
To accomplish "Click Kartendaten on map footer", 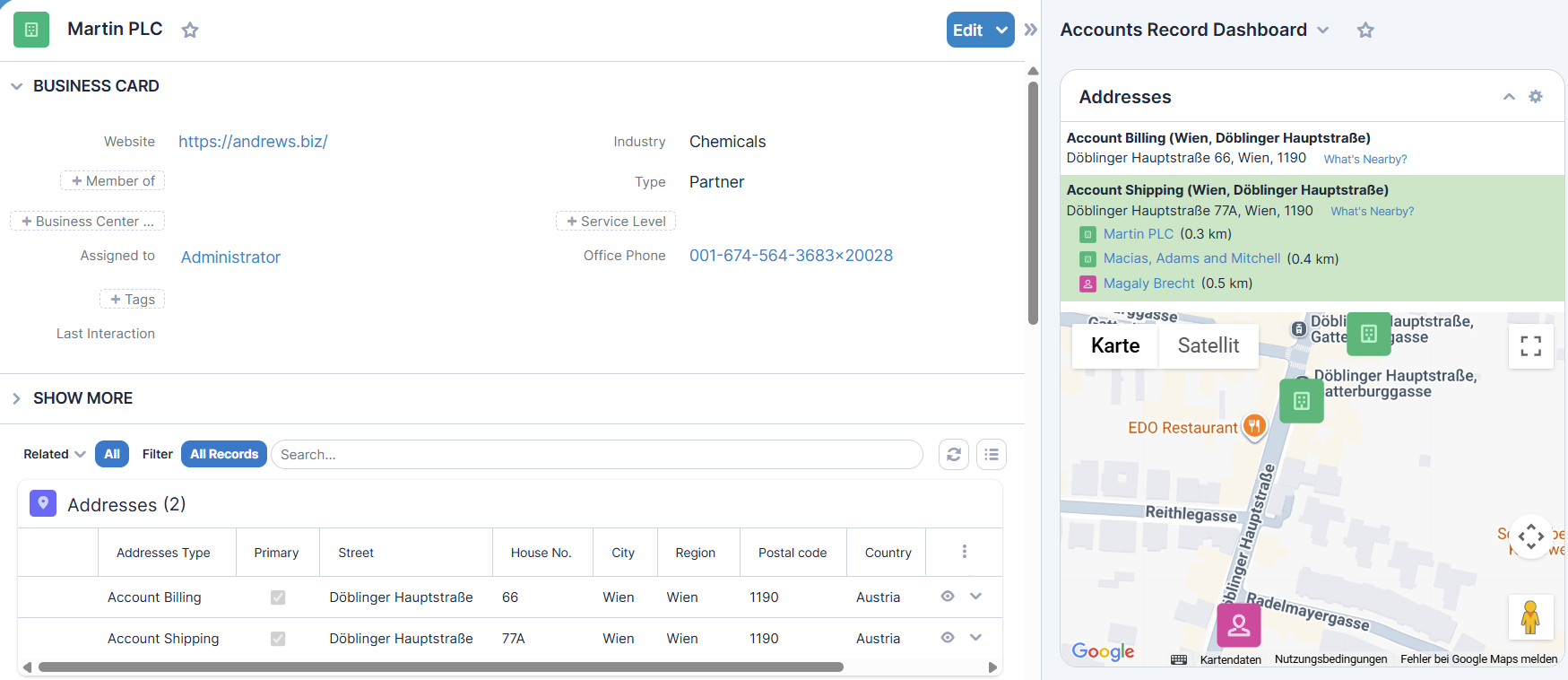I will 1230,659.
